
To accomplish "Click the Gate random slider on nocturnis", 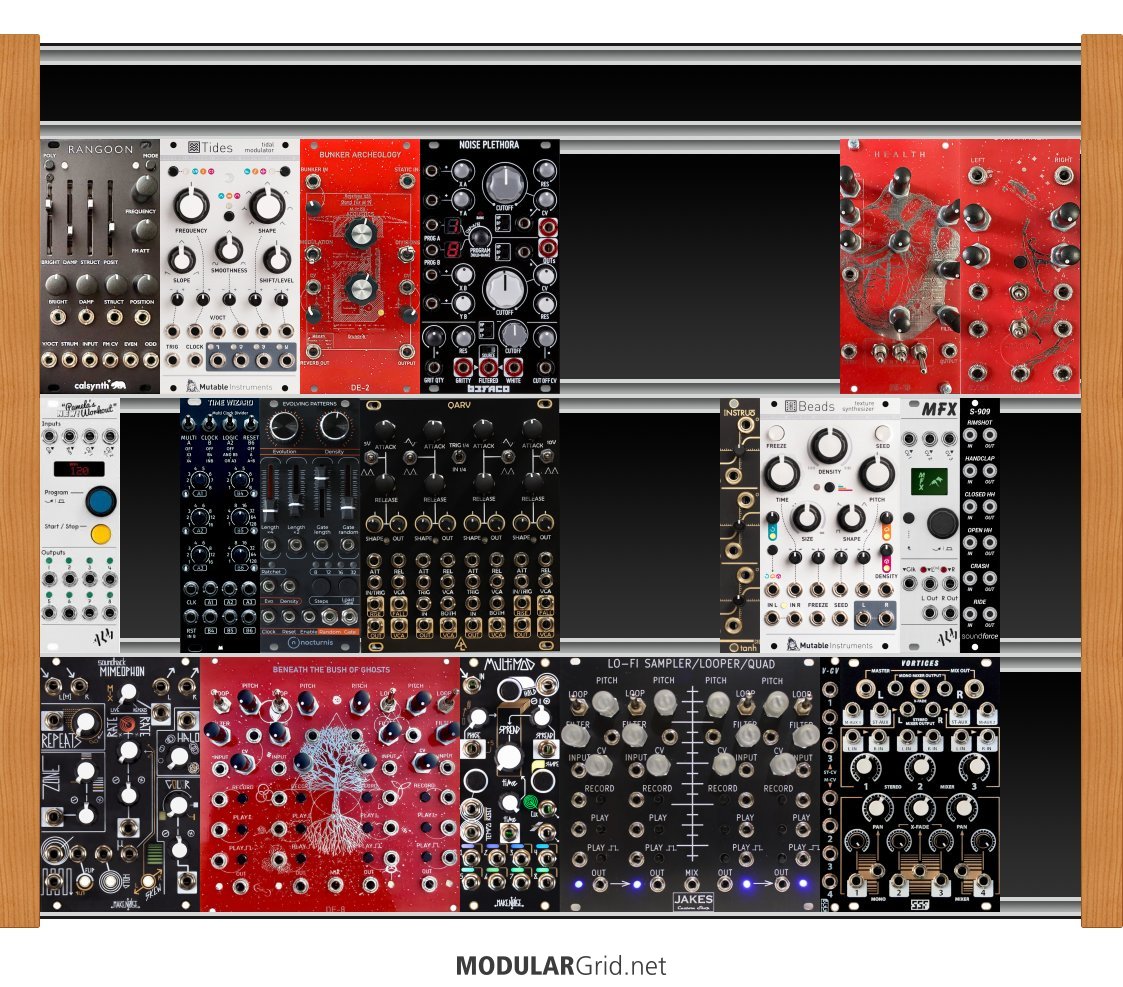I will pos(348,494).
